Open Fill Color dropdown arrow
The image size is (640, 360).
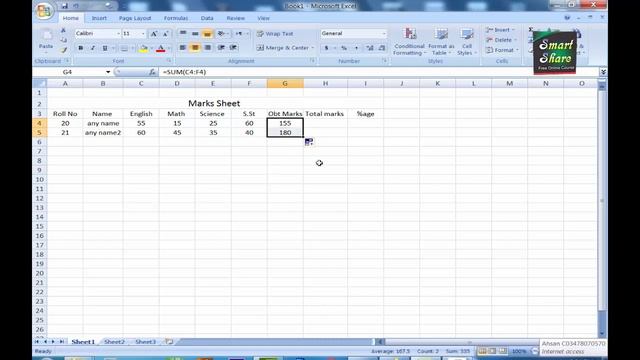[151, 49]
